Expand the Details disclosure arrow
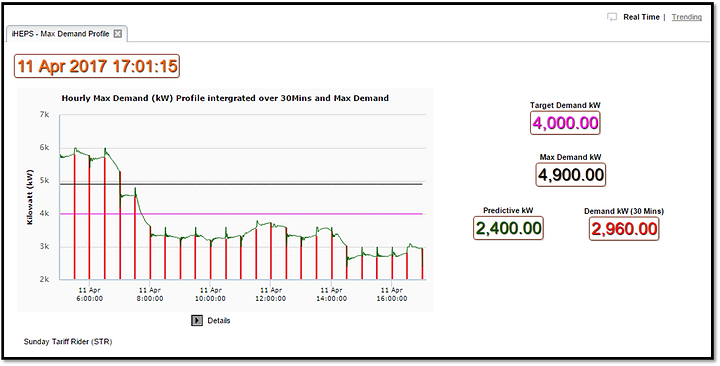This screenshot has height=366, width=720. [x=197, y=321]
